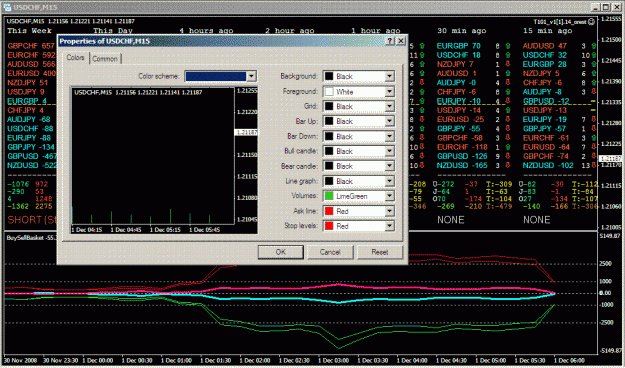The image size is (625, 368).
Task: Expand the Grid color dropdown
Action: (x=389, y=106)
